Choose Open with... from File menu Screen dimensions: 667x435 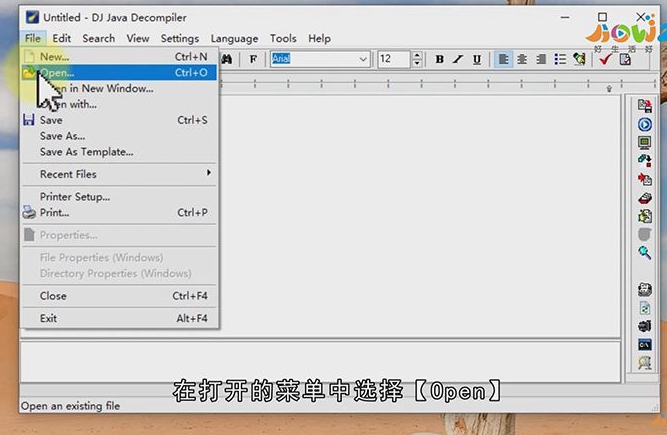[119, 104]
